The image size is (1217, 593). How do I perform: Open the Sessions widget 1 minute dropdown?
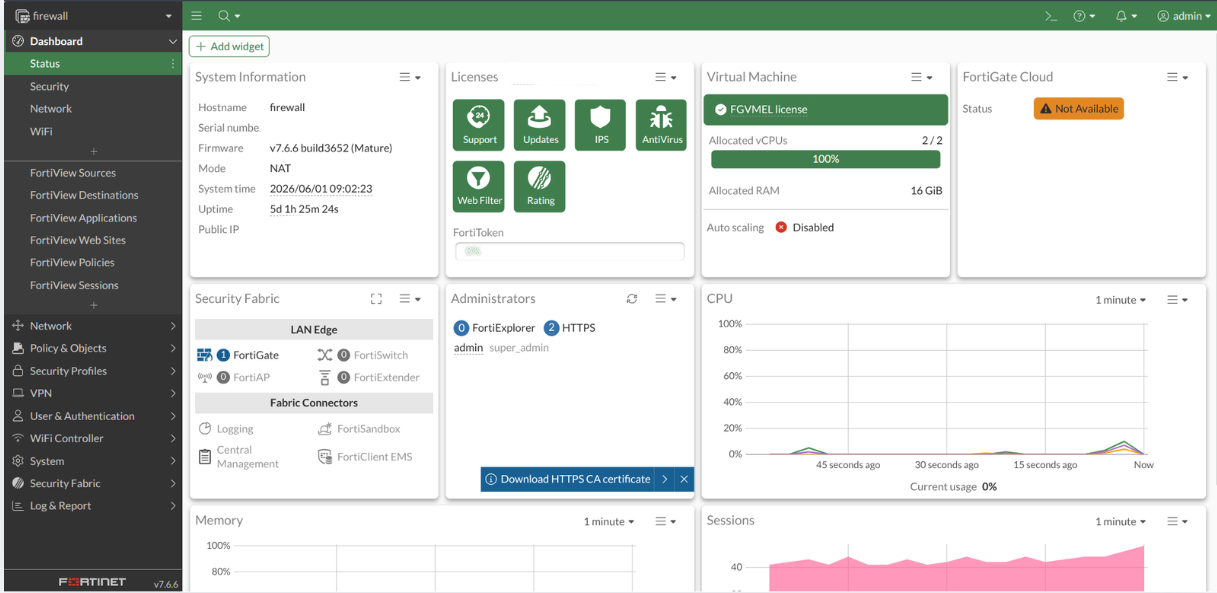[x=1120, y=522]
